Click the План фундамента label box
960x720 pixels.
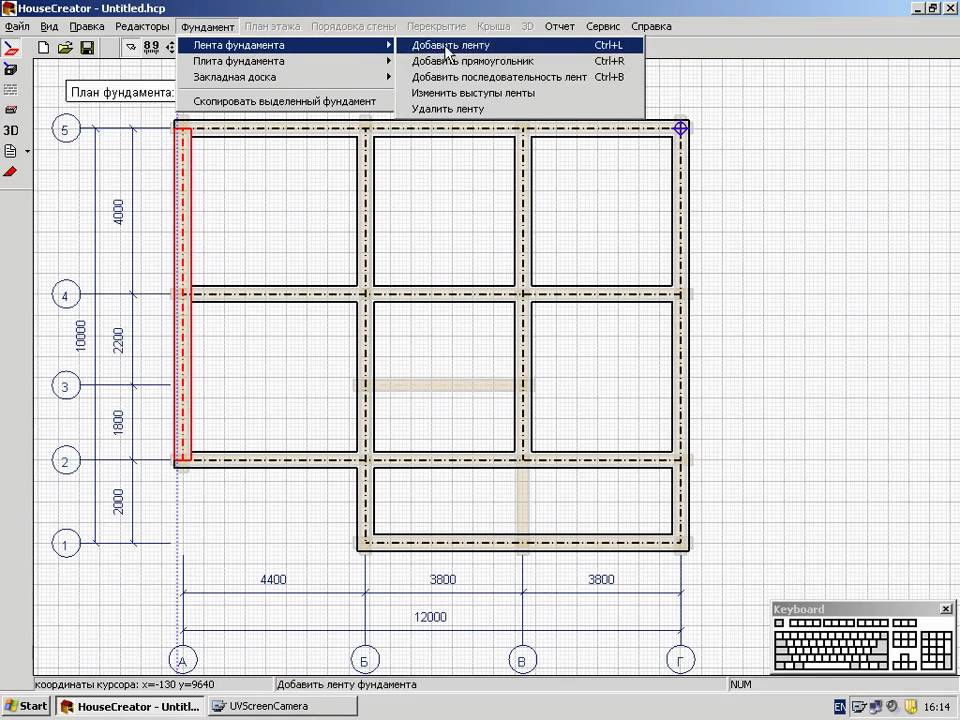[121, 92]
